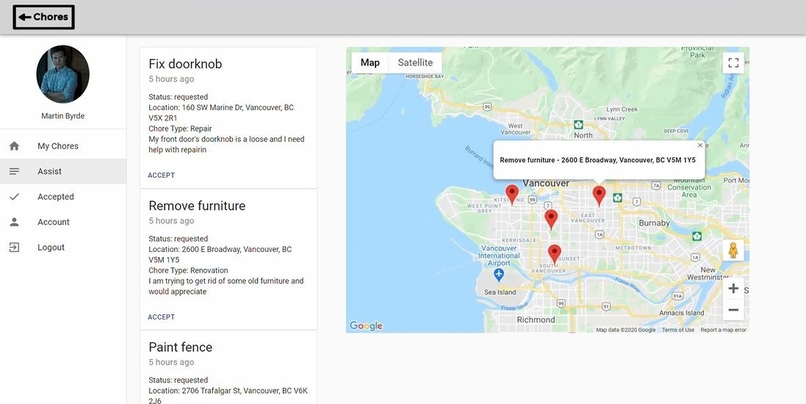
Task: Click the map pin near Kitsilano
Action: 512,195
